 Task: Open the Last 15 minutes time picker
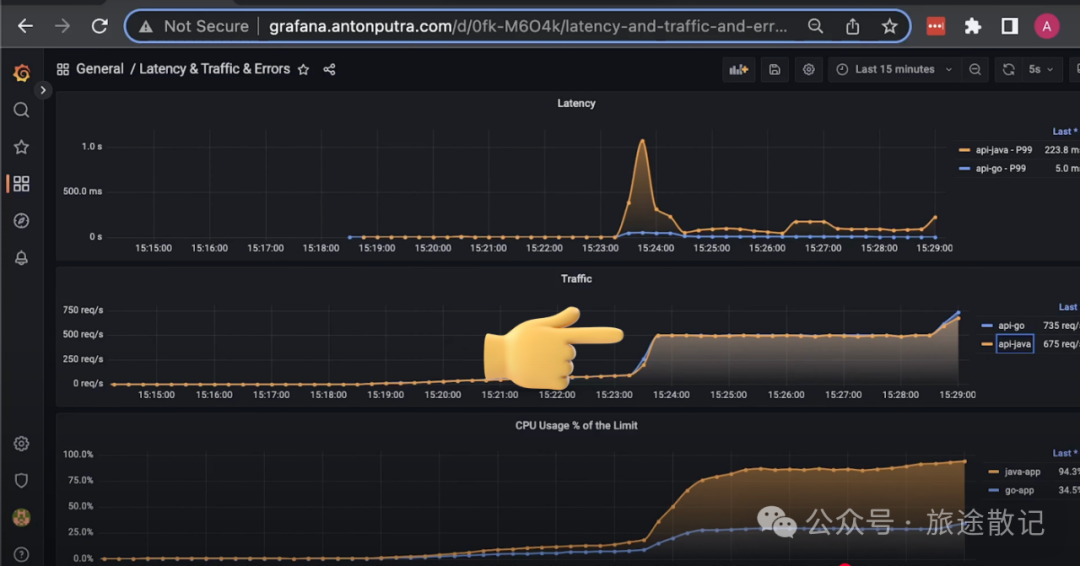(x=894, y=70)
